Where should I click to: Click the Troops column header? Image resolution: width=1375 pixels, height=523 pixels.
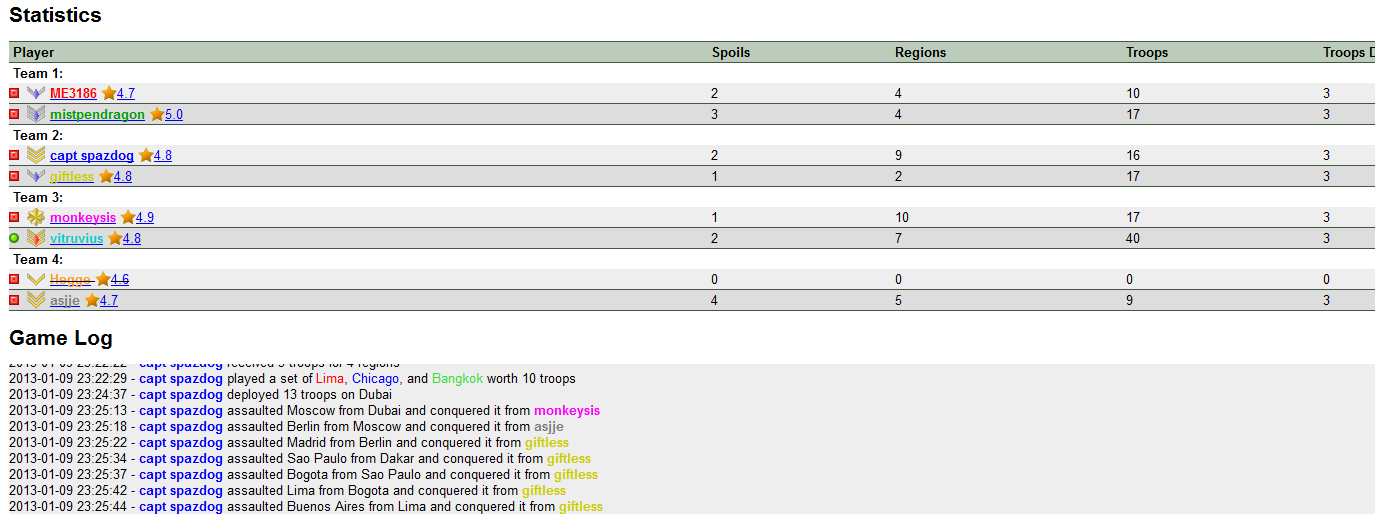pyautogui.click(x=1146, y=52)
